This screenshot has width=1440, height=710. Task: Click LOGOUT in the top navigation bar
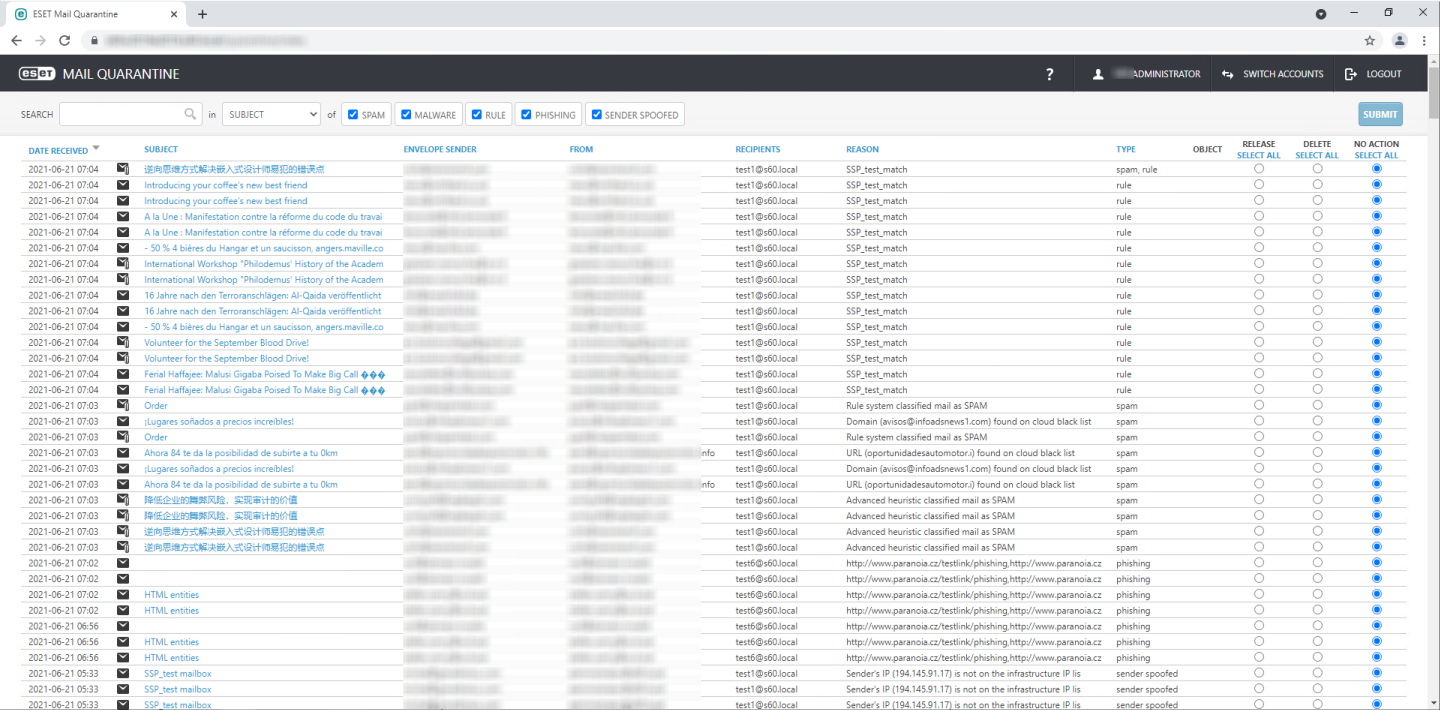click(1383, 73)
